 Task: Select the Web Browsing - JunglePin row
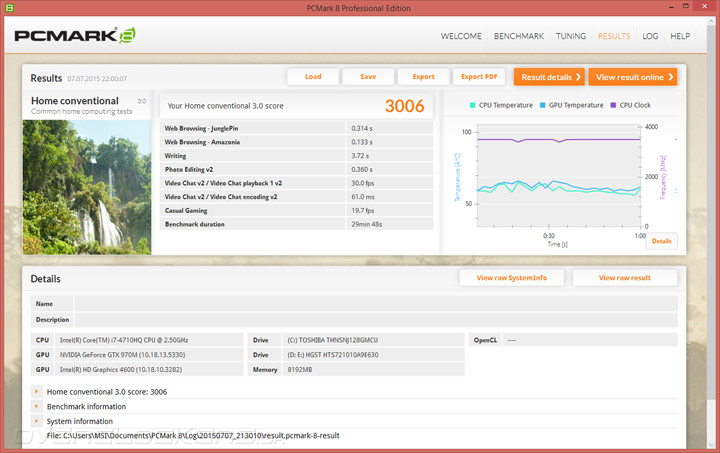pos(296,129)
